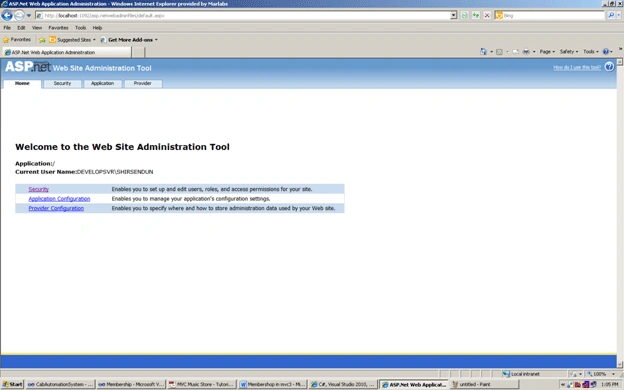Open the search options dropdown arrow
This screenshot has height=390, width=624.
(x=619, y=16)
